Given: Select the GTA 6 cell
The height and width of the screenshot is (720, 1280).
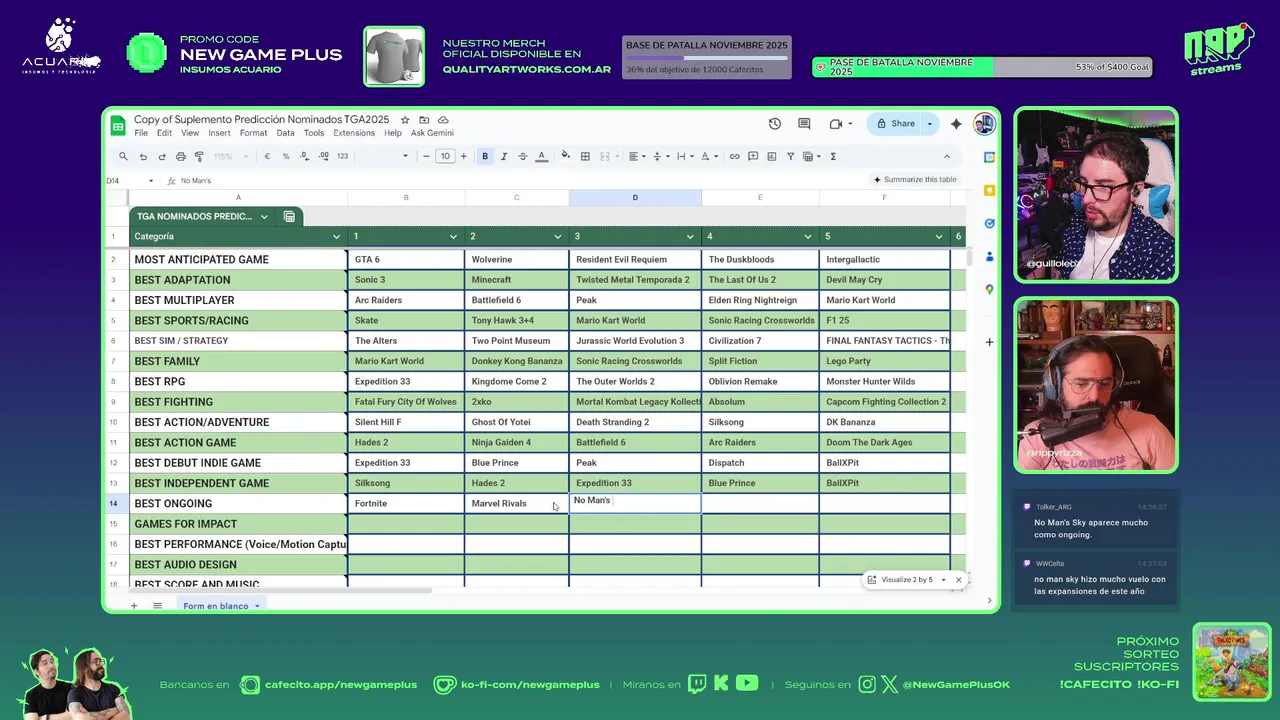Looking at the screenshot, I should coord(406,259).
